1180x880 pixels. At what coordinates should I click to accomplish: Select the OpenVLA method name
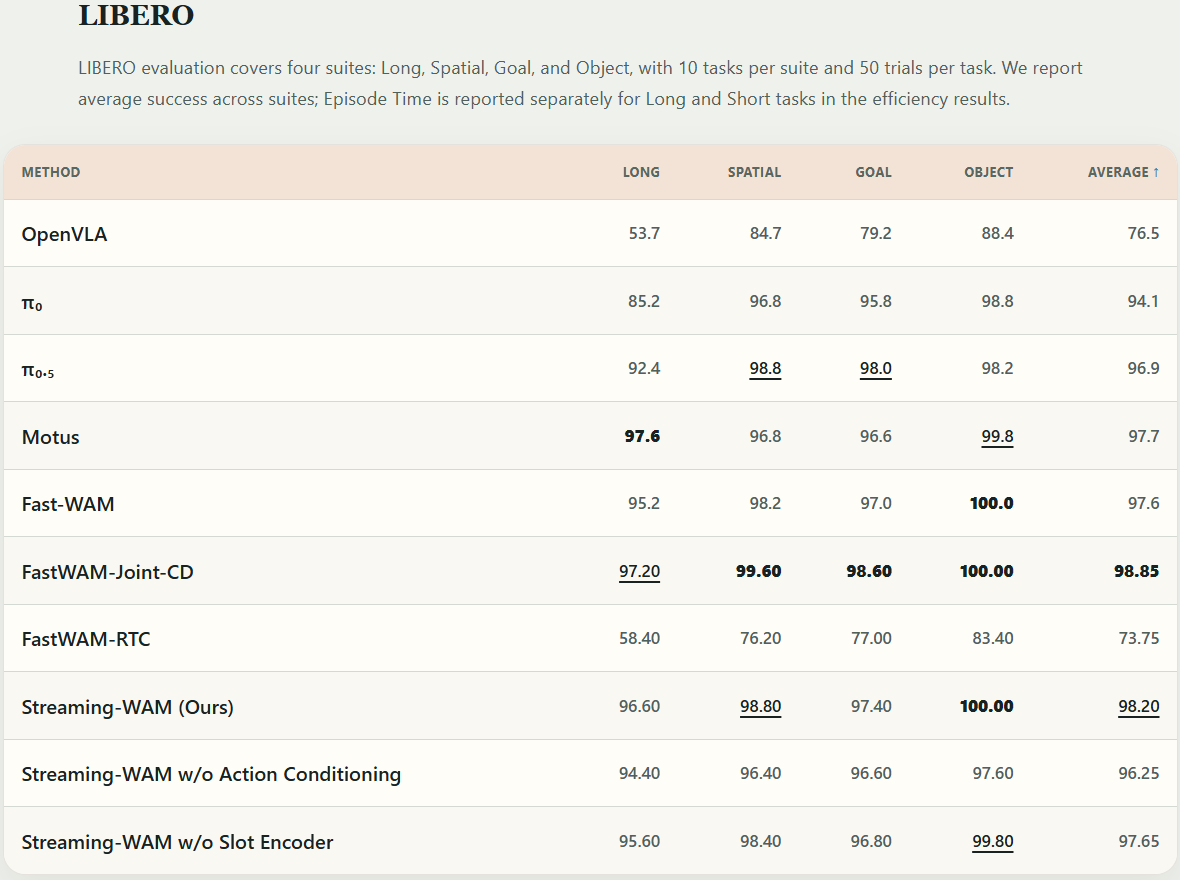tap(65, 234)
